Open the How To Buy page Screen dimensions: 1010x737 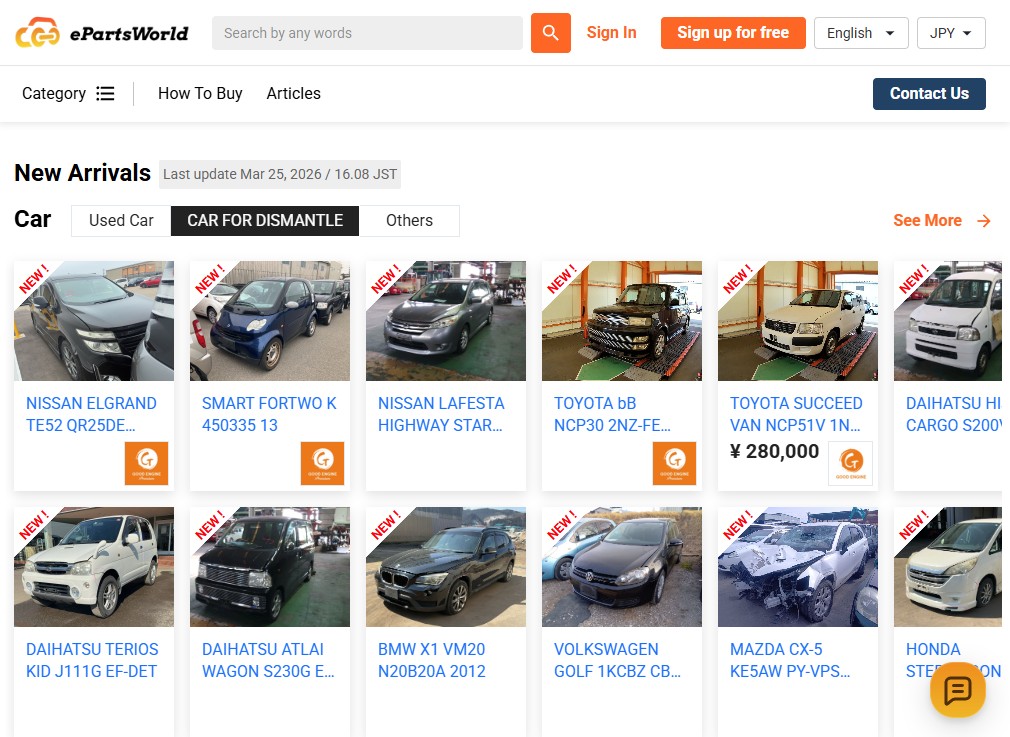coord(200,93)
